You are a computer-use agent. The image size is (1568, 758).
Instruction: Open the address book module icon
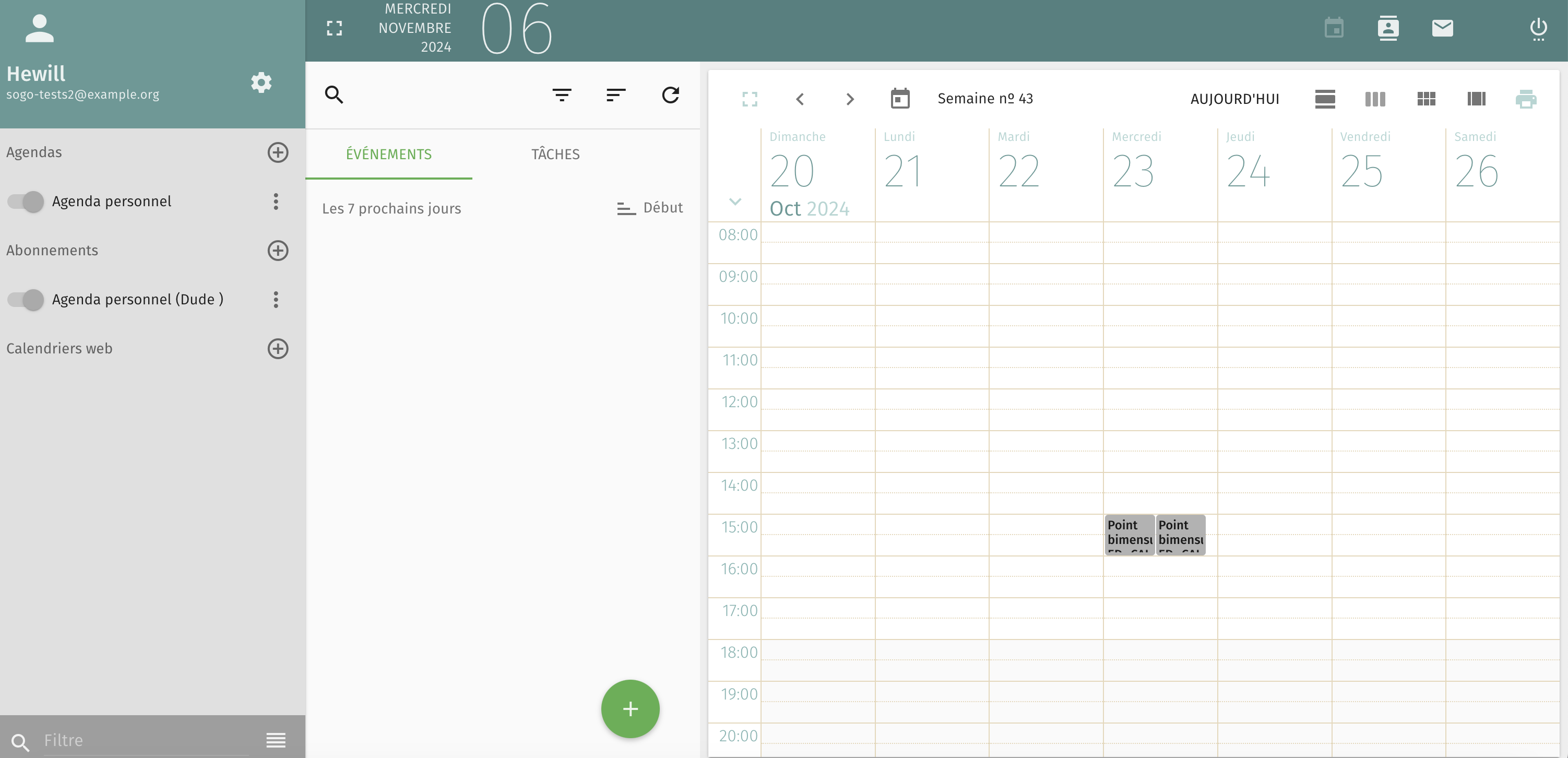(x=1388, y=28)
